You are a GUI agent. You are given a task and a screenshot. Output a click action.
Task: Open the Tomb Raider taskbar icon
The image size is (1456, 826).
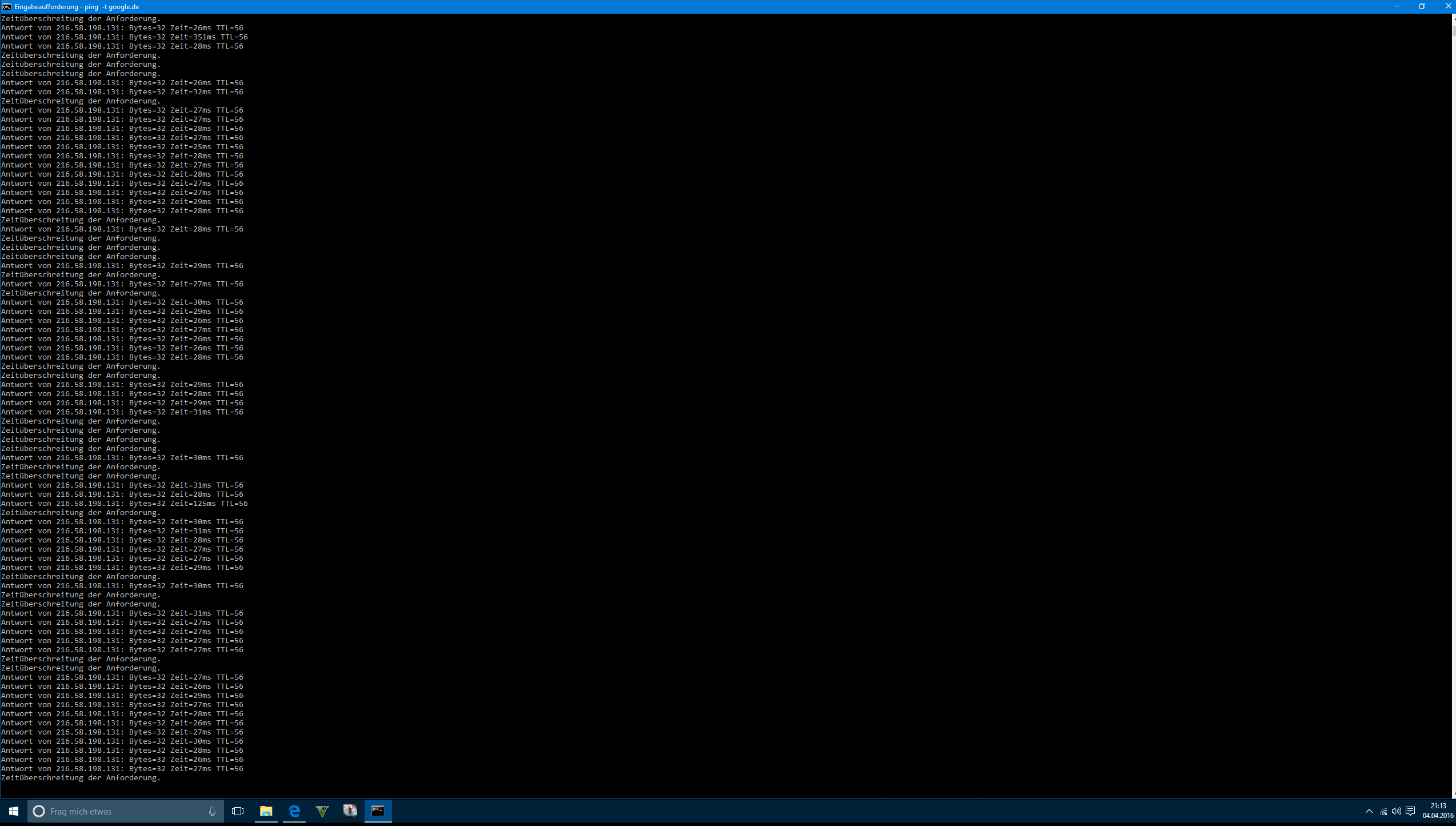point(350,811)
